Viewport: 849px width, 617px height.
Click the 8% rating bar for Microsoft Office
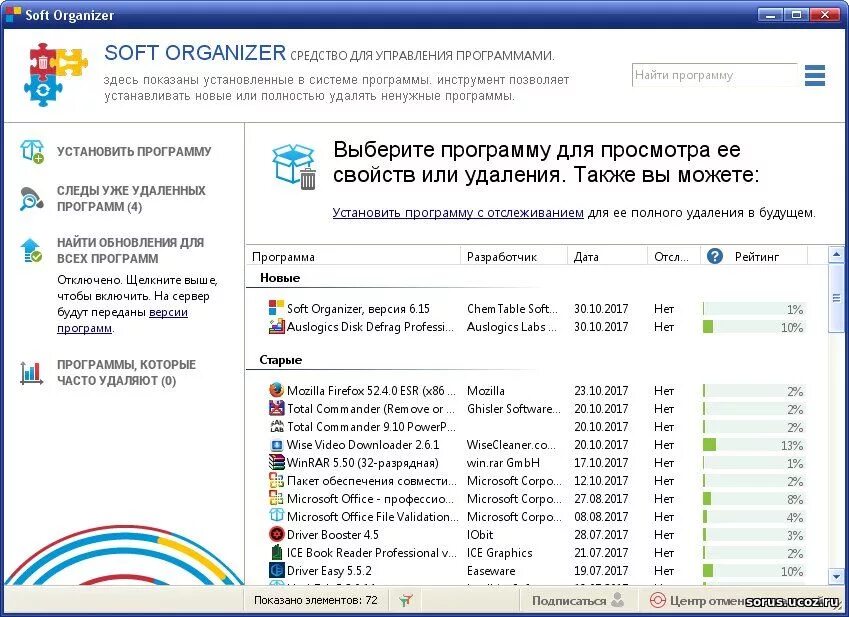click(x=754, y=499)
